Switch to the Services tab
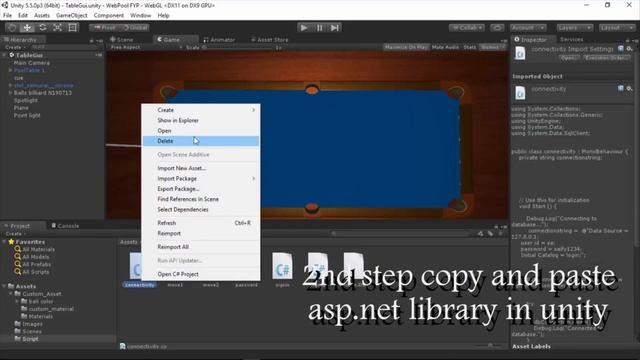 coord(571,40)
